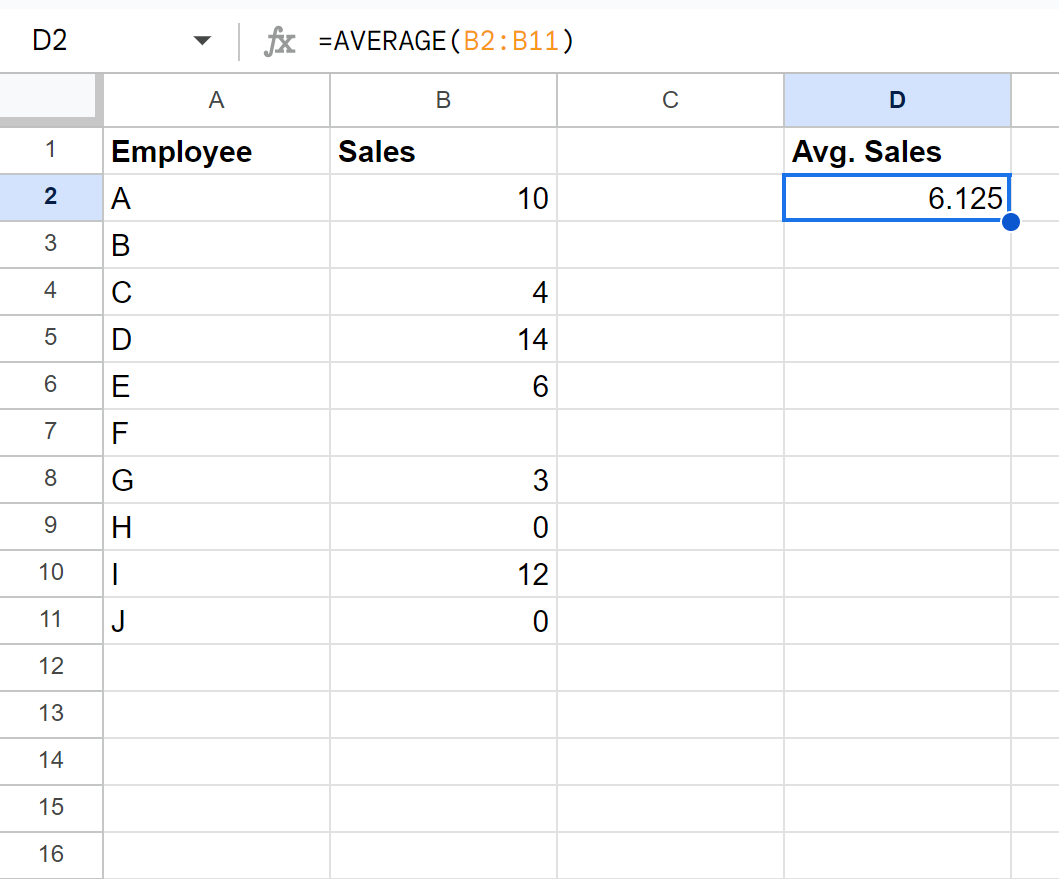Select row 11 header

pos(51,620)
